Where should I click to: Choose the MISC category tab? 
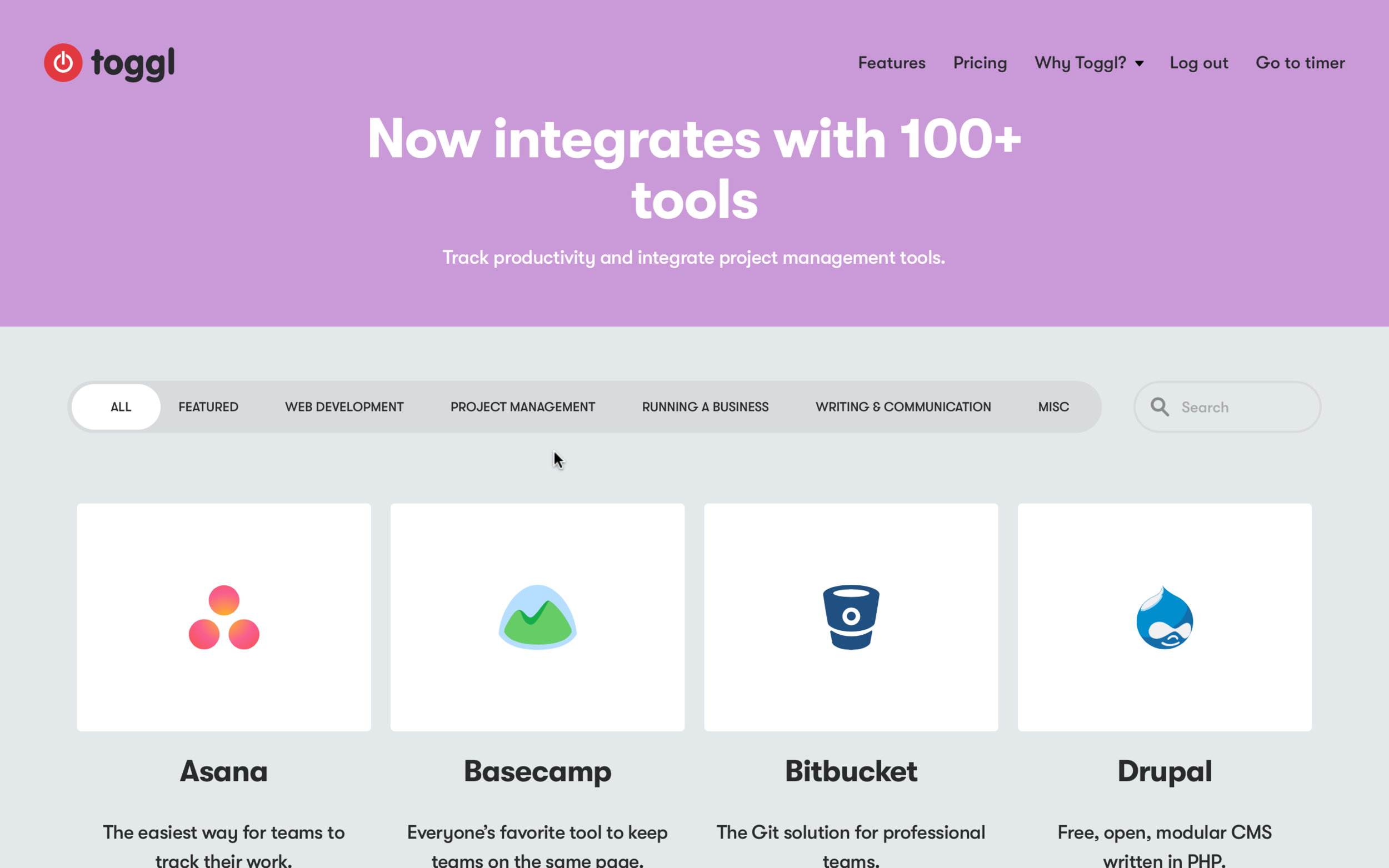point(1053,407)
